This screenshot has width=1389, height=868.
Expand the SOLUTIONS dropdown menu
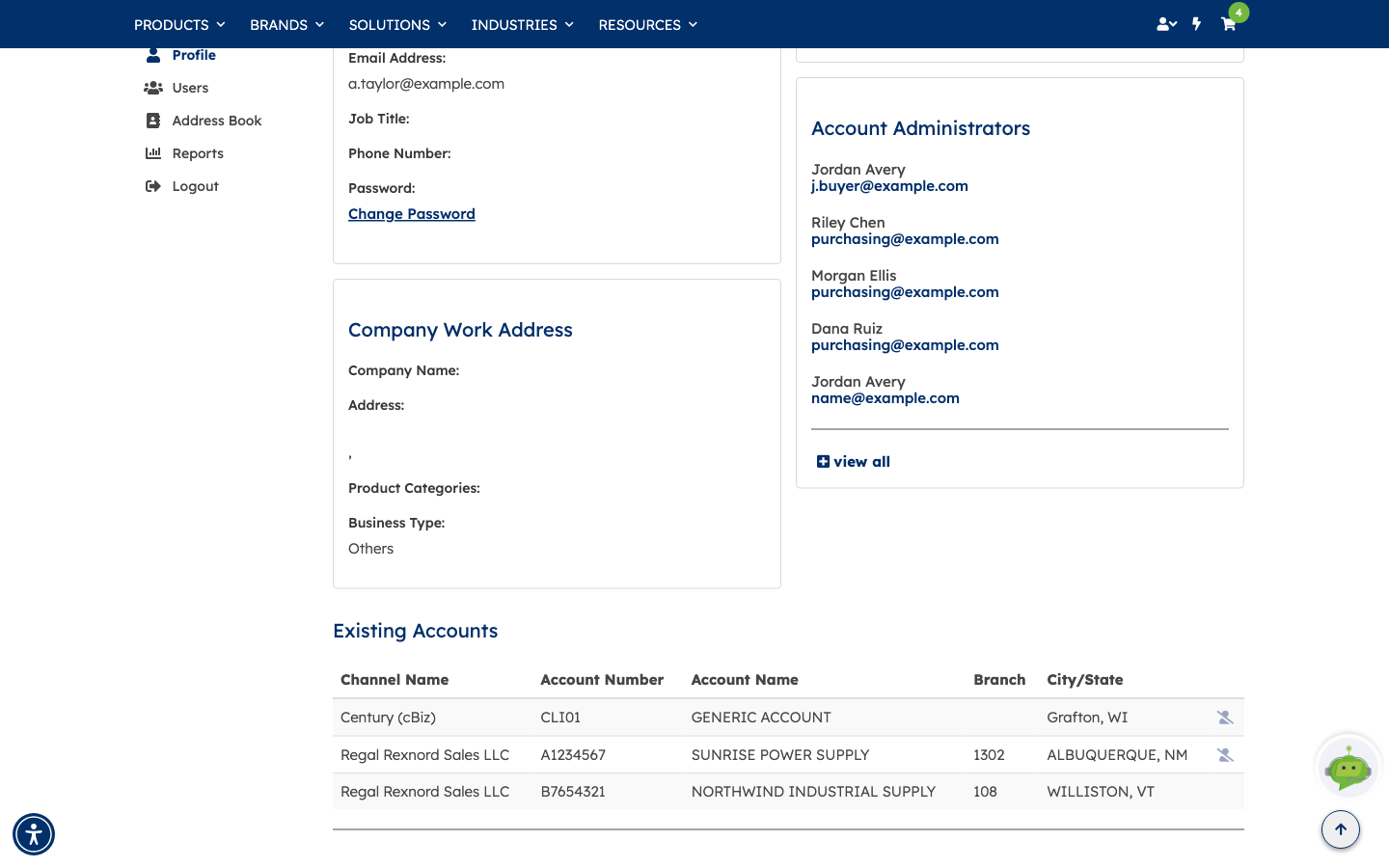(x=397, y=24)
